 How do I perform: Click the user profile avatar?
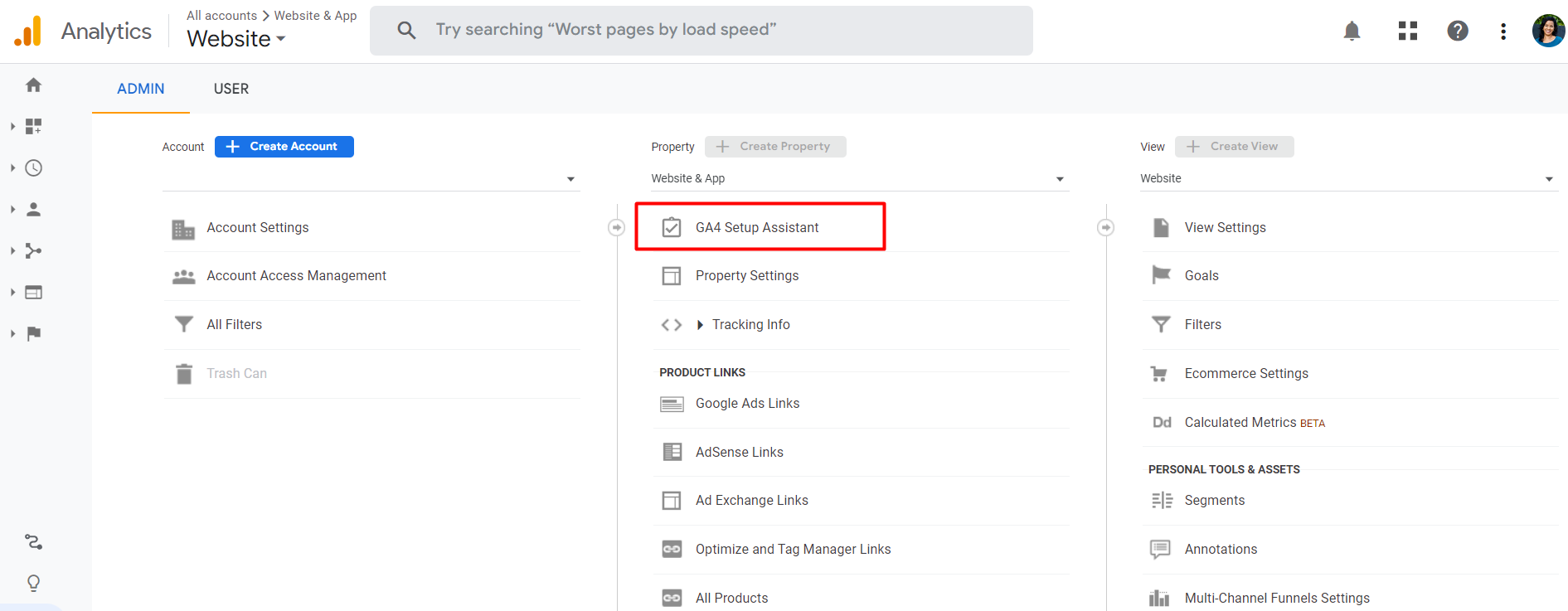click(1547, 32)
